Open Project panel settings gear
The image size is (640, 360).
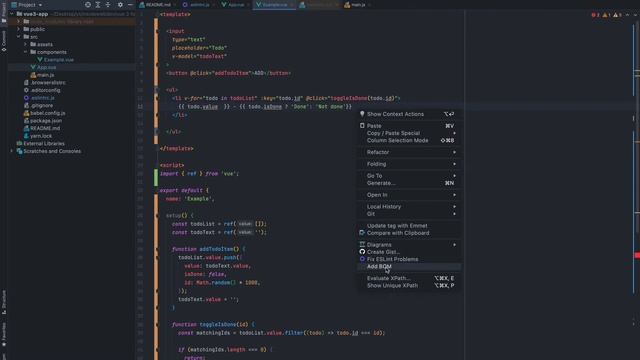(x=120, y=4)
